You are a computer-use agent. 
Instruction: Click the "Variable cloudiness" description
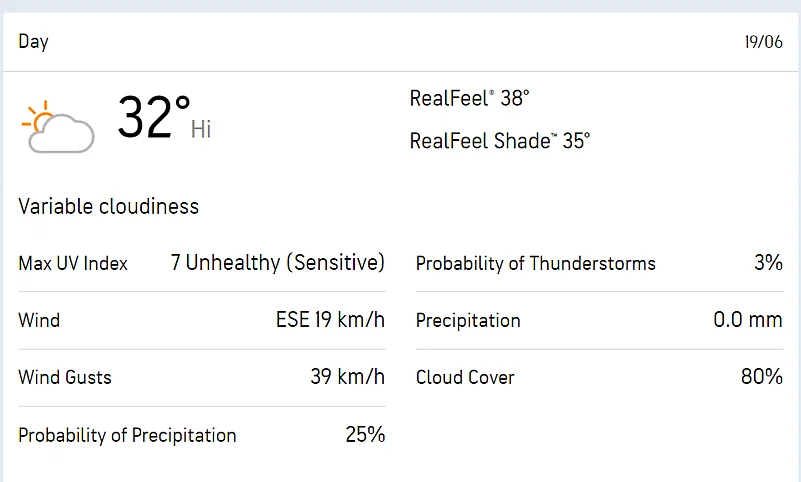pos(108,207)
